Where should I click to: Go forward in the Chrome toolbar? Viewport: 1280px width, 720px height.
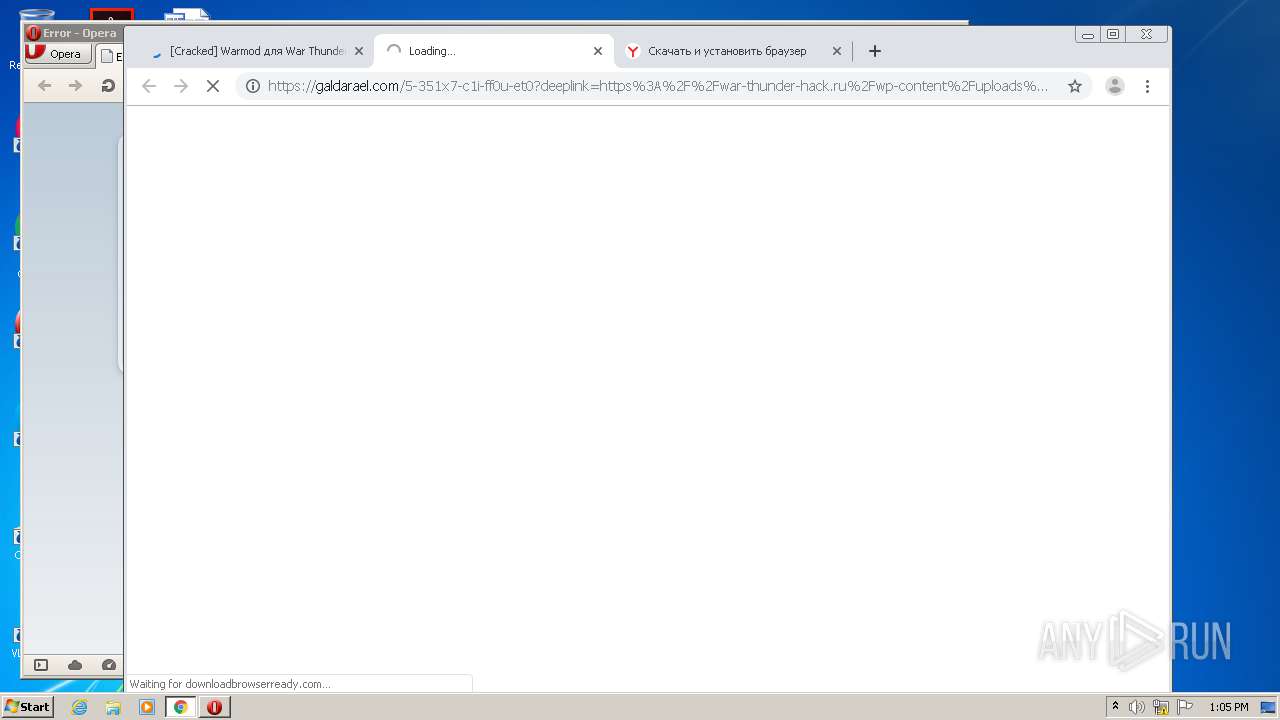pos(181,86)
